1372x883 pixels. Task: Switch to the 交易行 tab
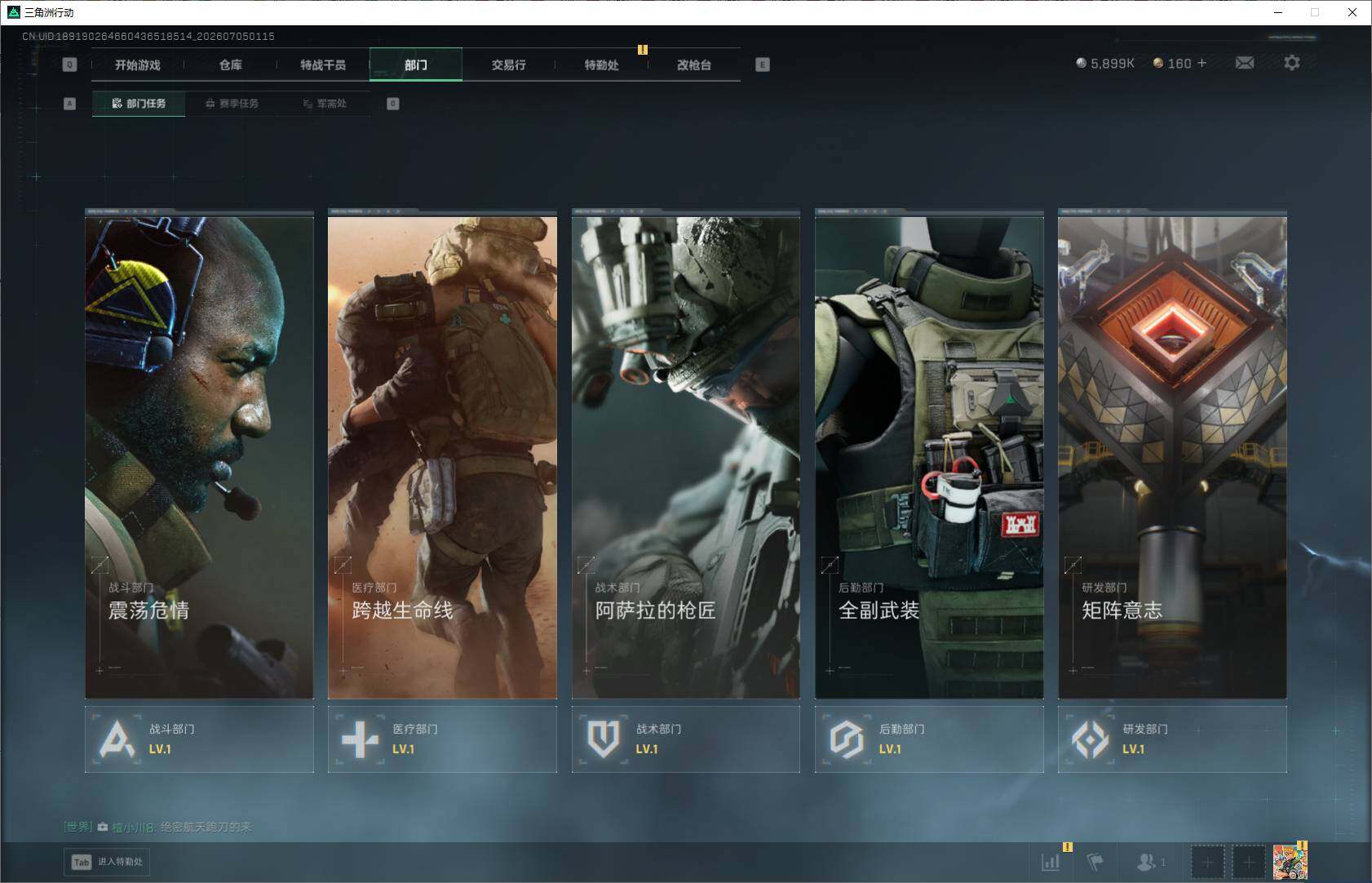click(508, 64)
